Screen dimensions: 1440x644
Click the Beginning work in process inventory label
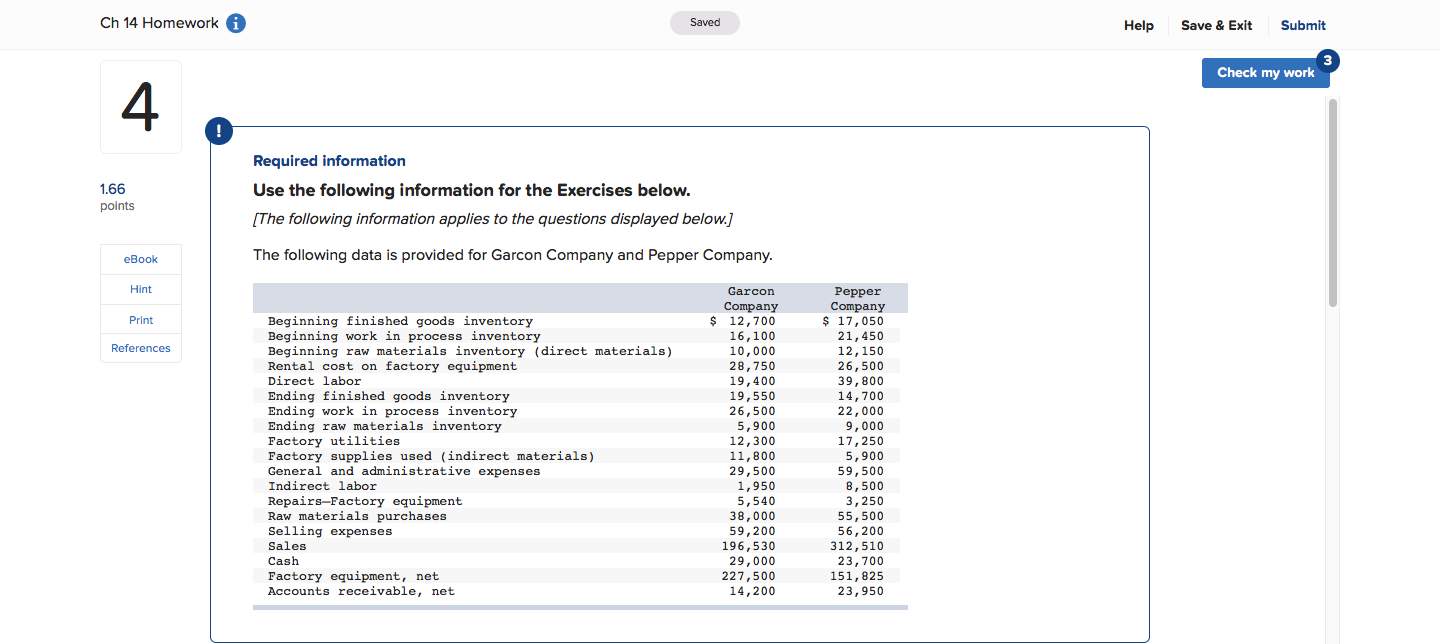(x=404, y=336)
